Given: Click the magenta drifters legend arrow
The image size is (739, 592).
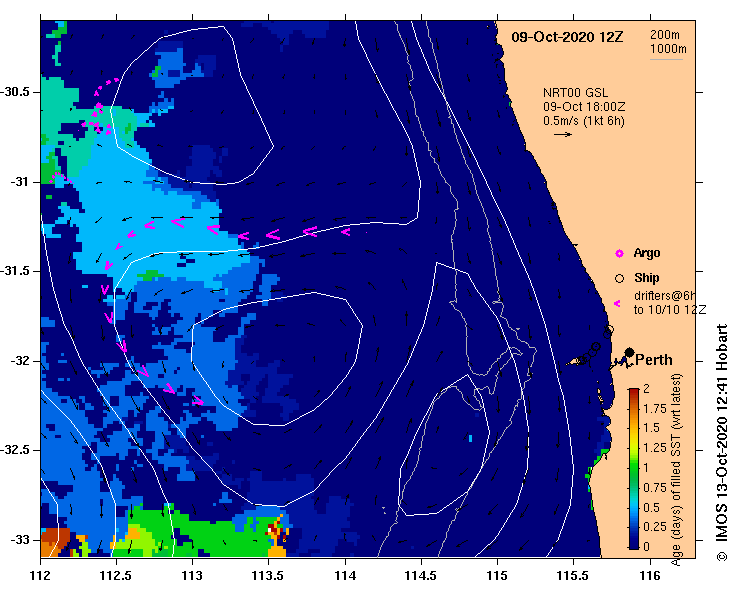Looking at the screenshot, I should click(x=617, y=304).
